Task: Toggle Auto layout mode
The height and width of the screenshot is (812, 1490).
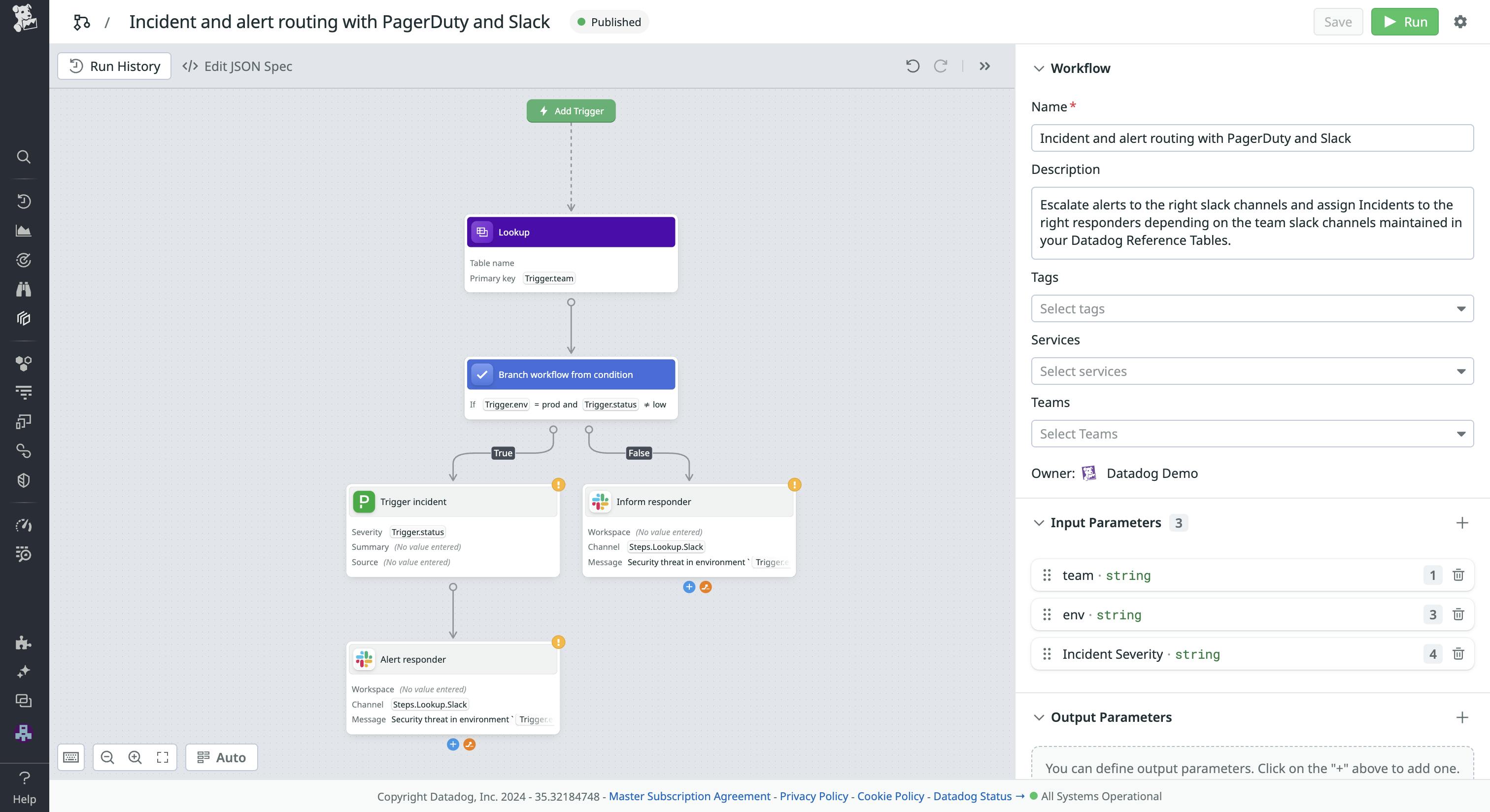Action: [x=221, y=757]
